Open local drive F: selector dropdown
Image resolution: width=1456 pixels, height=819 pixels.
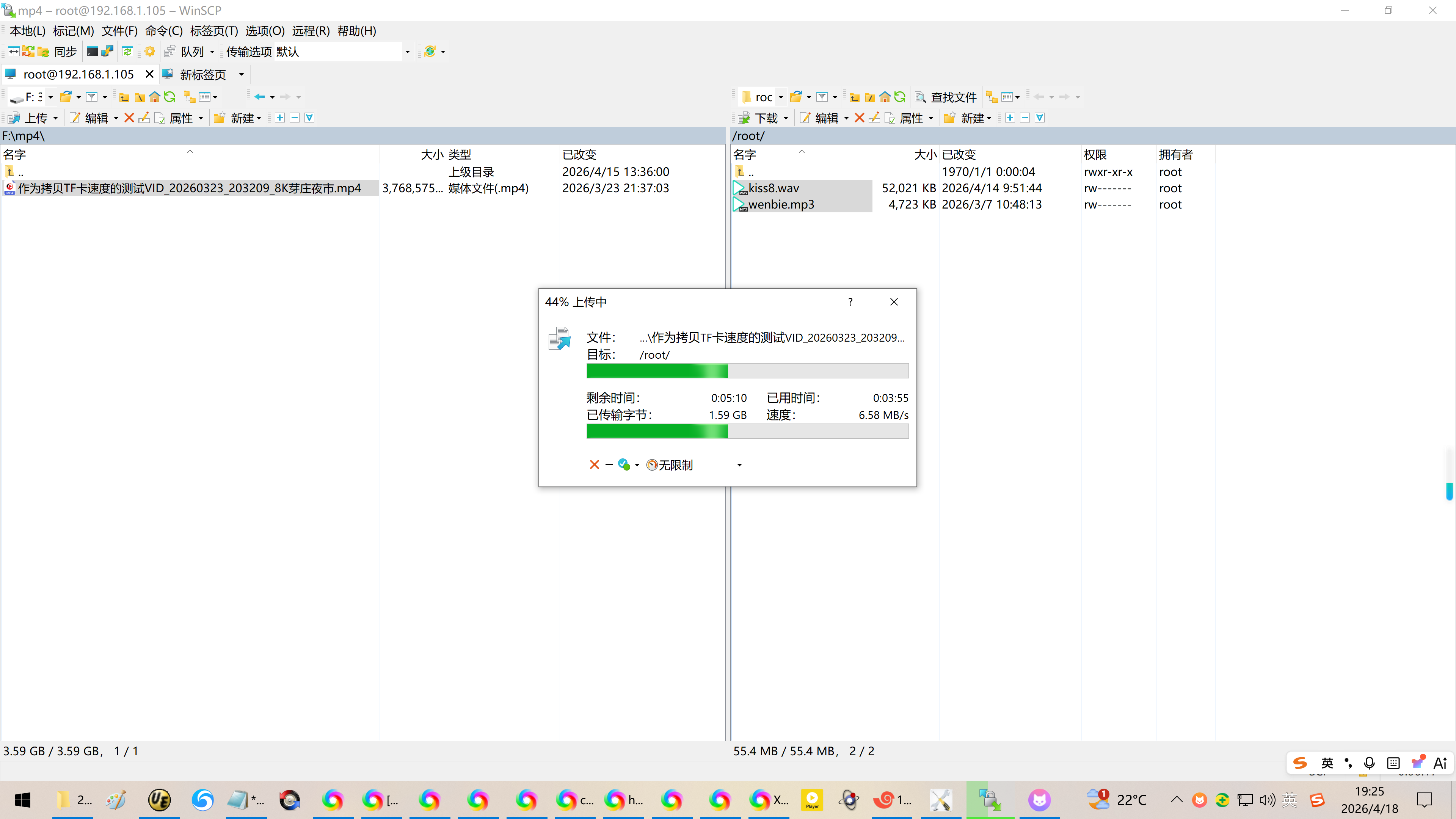(x=50, y=97)
